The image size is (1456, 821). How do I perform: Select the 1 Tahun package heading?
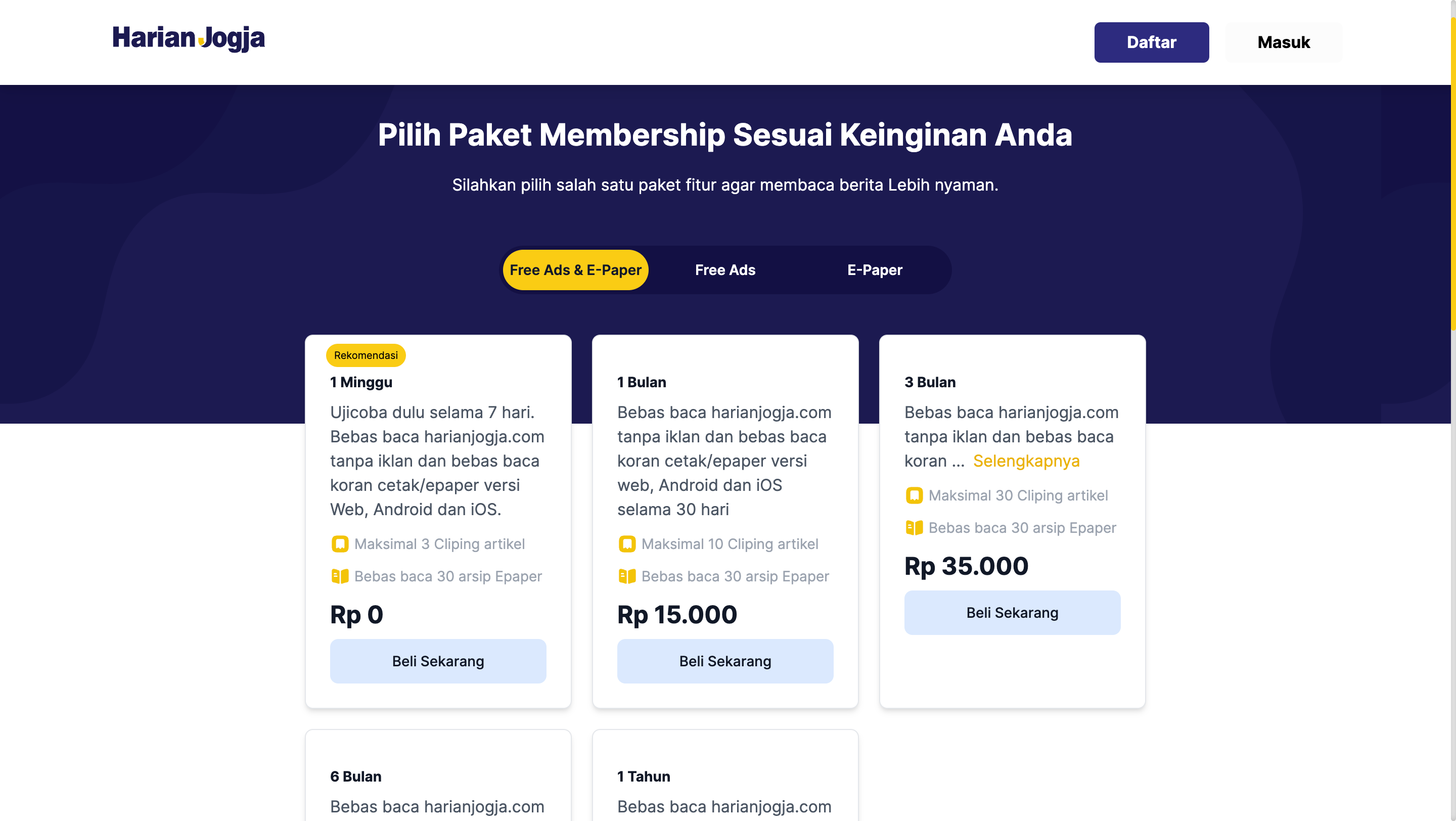pos(643,777)
